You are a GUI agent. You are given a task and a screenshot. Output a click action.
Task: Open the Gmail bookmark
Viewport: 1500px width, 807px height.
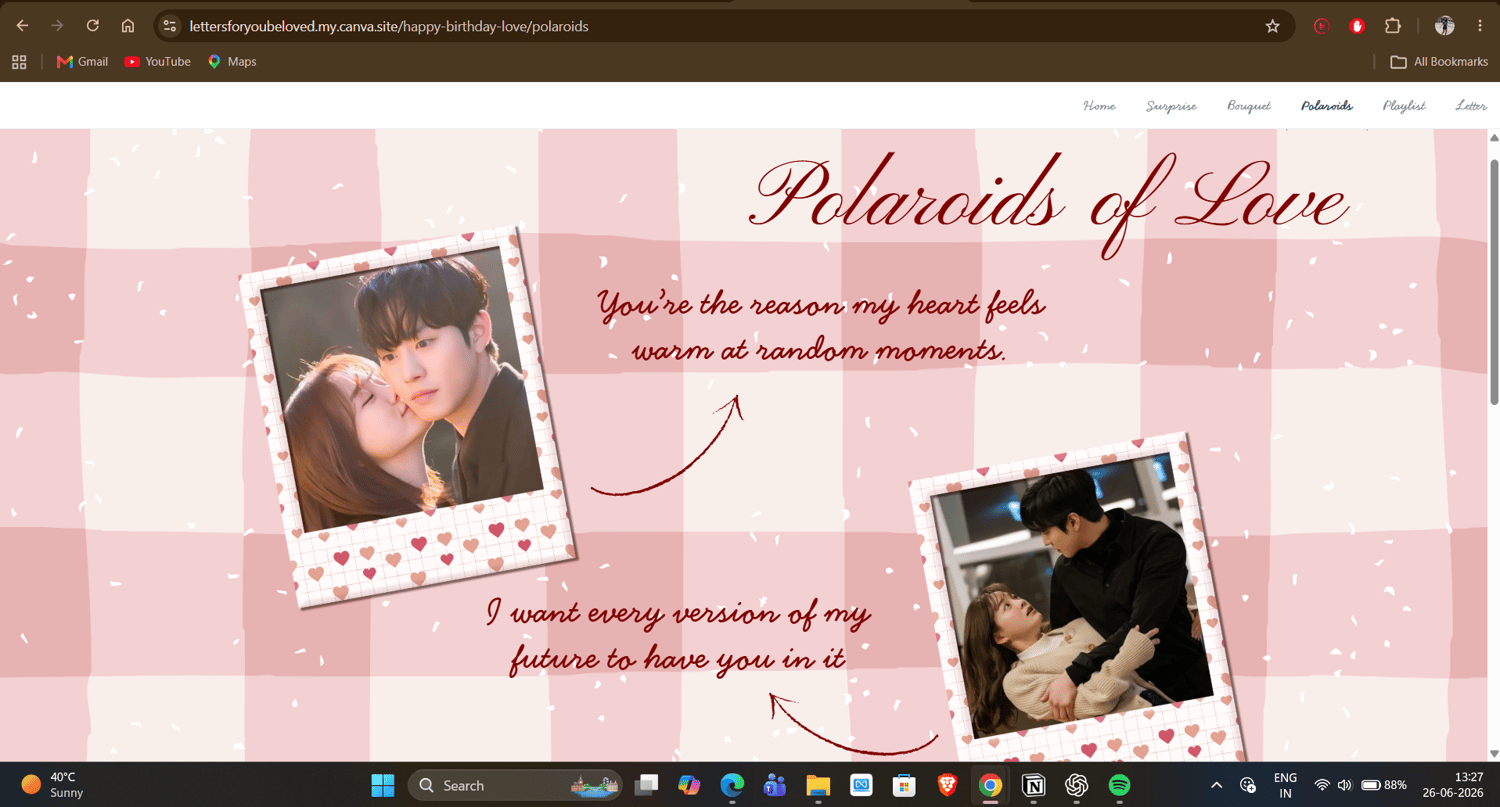click(82, 62)
